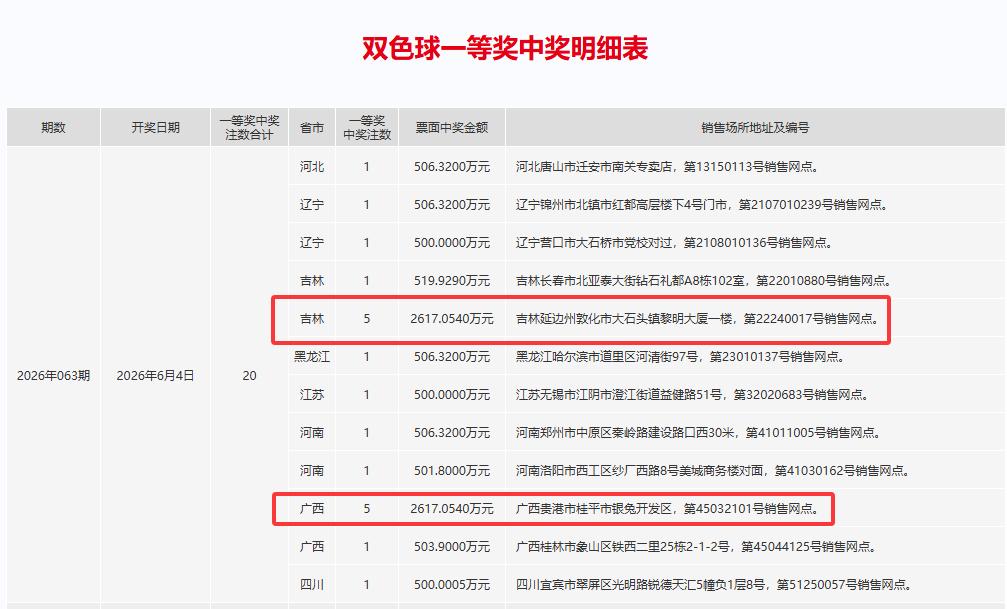This screenshot has height=609, width=1007.
Task: Click 吉林 in the 延边州 row
Action: (x=311, y=318)
